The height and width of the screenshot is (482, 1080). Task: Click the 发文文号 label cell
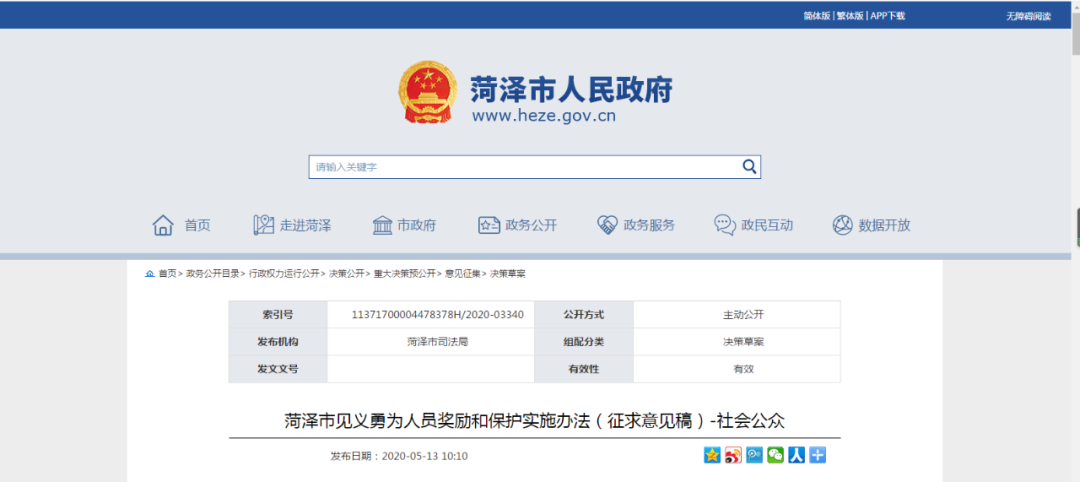278,369
